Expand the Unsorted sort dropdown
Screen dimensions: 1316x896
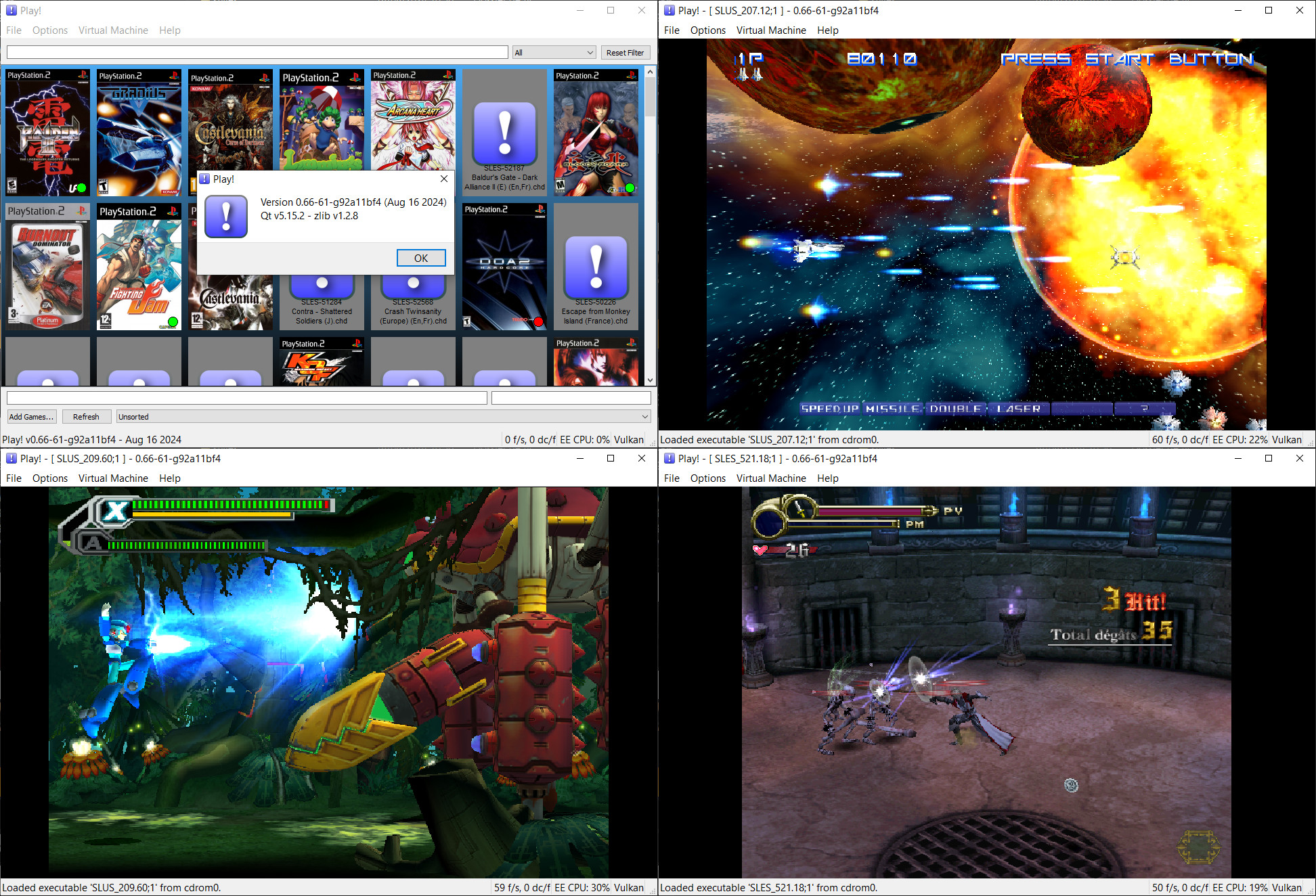coord(383,416)
